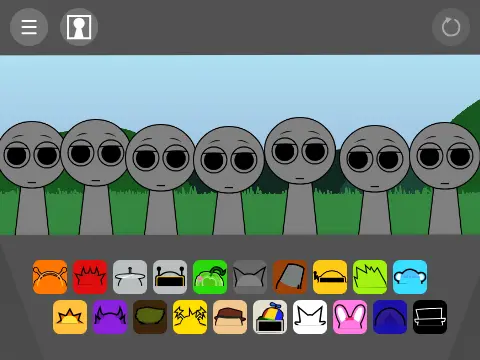Image resolution: width=480 pixels, height=360 pixels.
Task: Select the pink bunny-ears icon
Action: click(x=350, y=317)
